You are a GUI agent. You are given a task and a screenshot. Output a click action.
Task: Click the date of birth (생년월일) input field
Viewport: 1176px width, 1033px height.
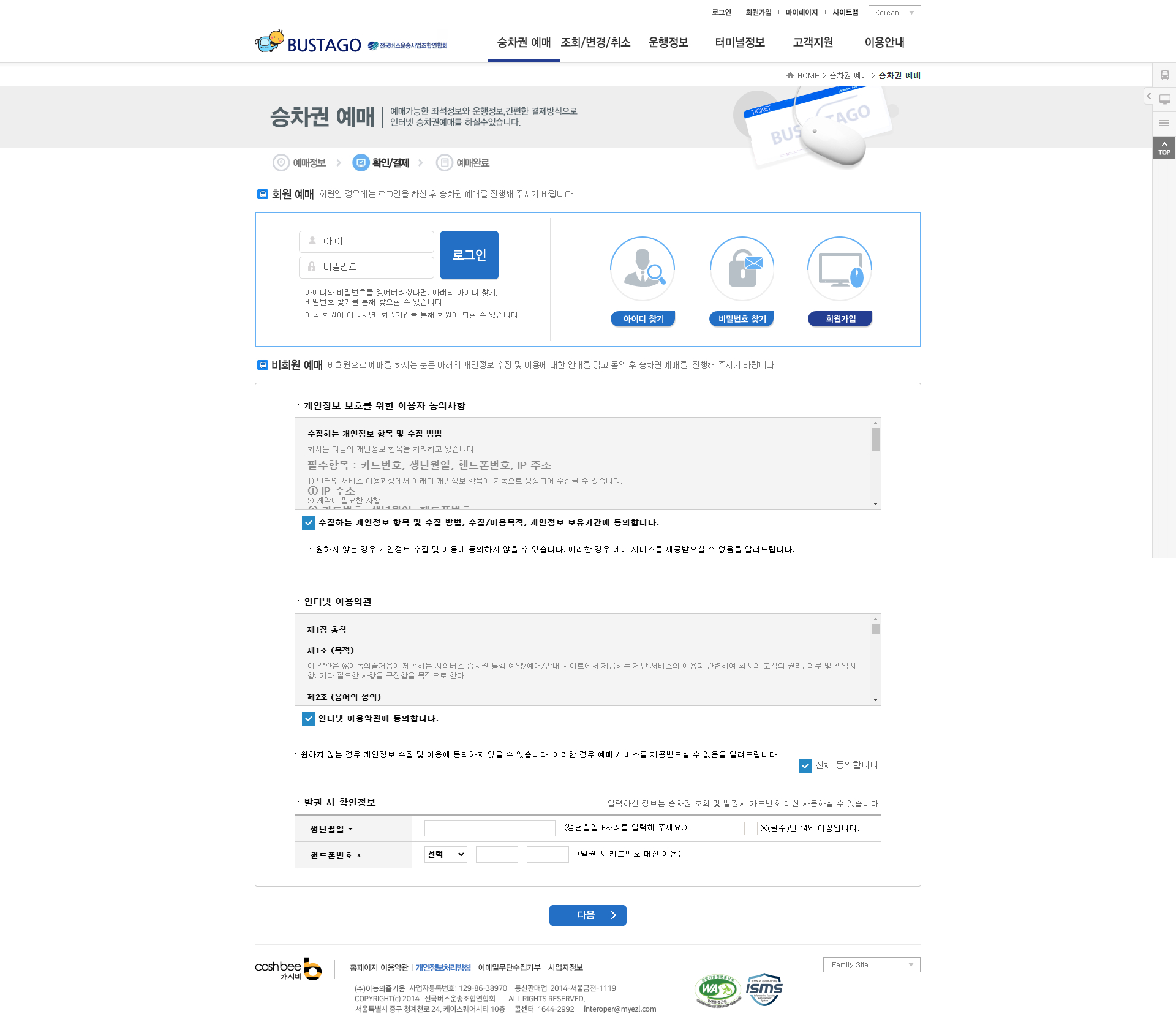(x=489, y=828)
